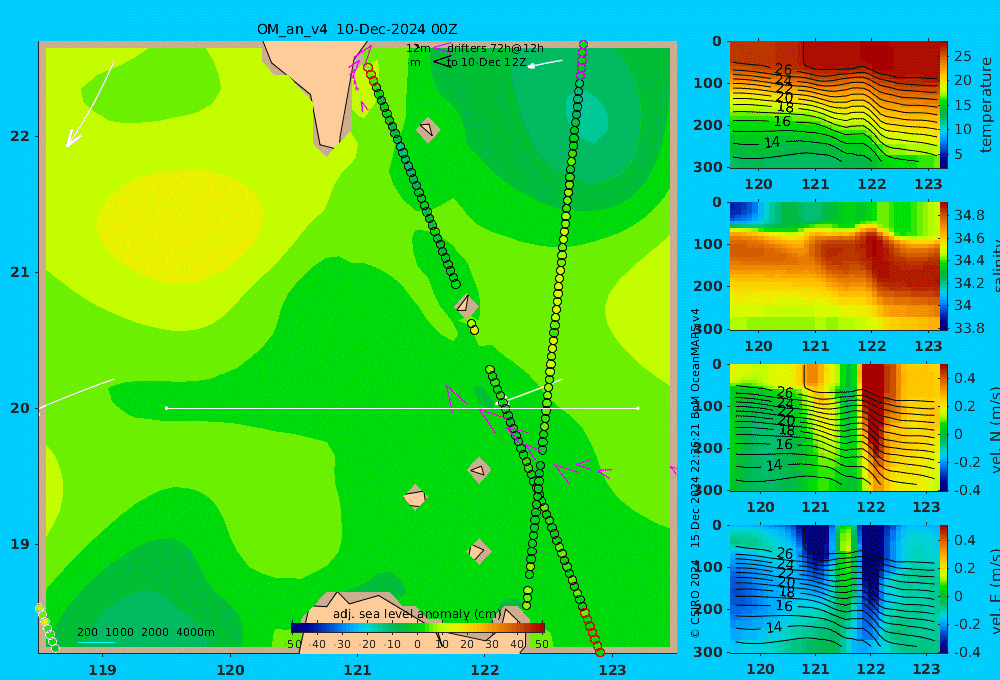
Task: Click the '26' isotherm label in temperature panel
Action: click(x=783, y=70)
